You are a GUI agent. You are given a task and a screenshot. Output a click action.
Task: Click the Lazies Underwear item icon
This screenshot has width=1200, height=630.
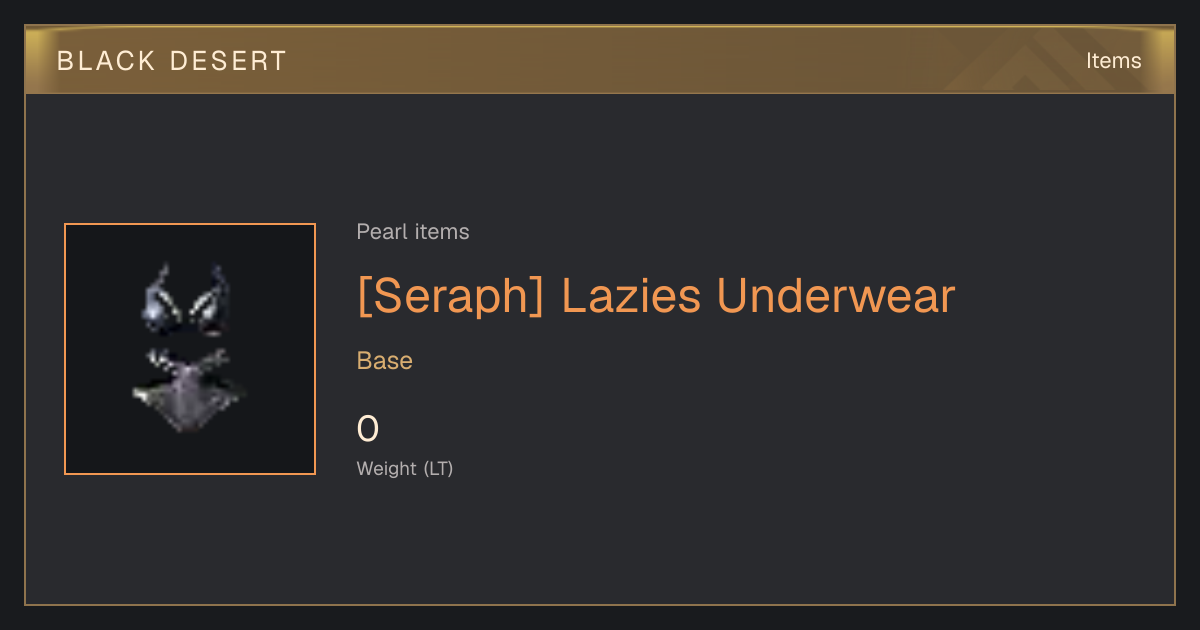pyautogui.click(x=190, y=349)
